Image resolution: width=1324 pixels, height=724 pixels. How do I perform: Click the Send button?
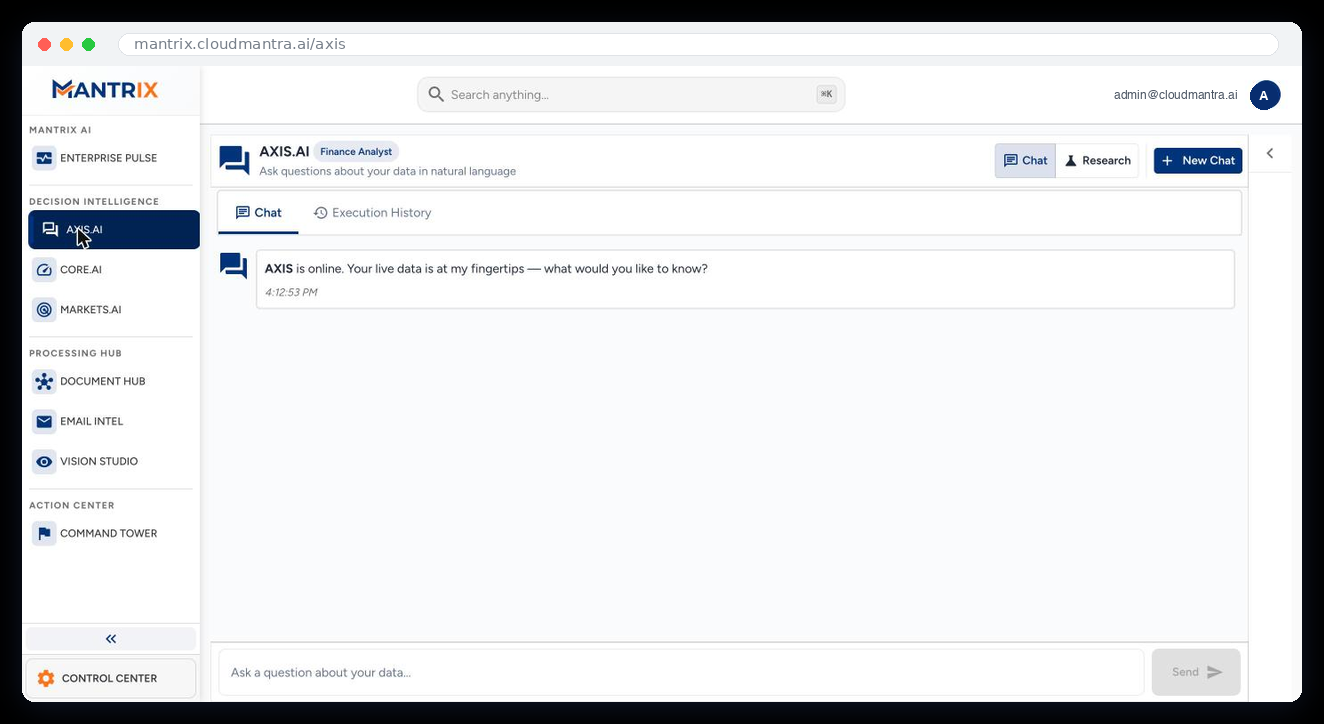1196,672
